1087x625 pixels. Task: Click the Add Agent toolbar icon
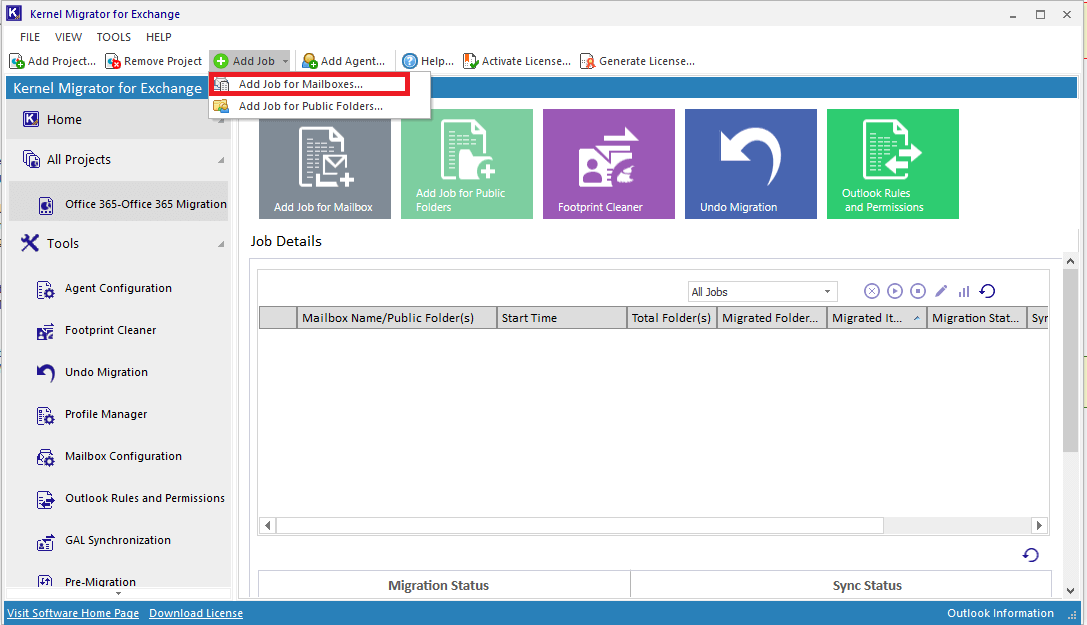(309, 61)
